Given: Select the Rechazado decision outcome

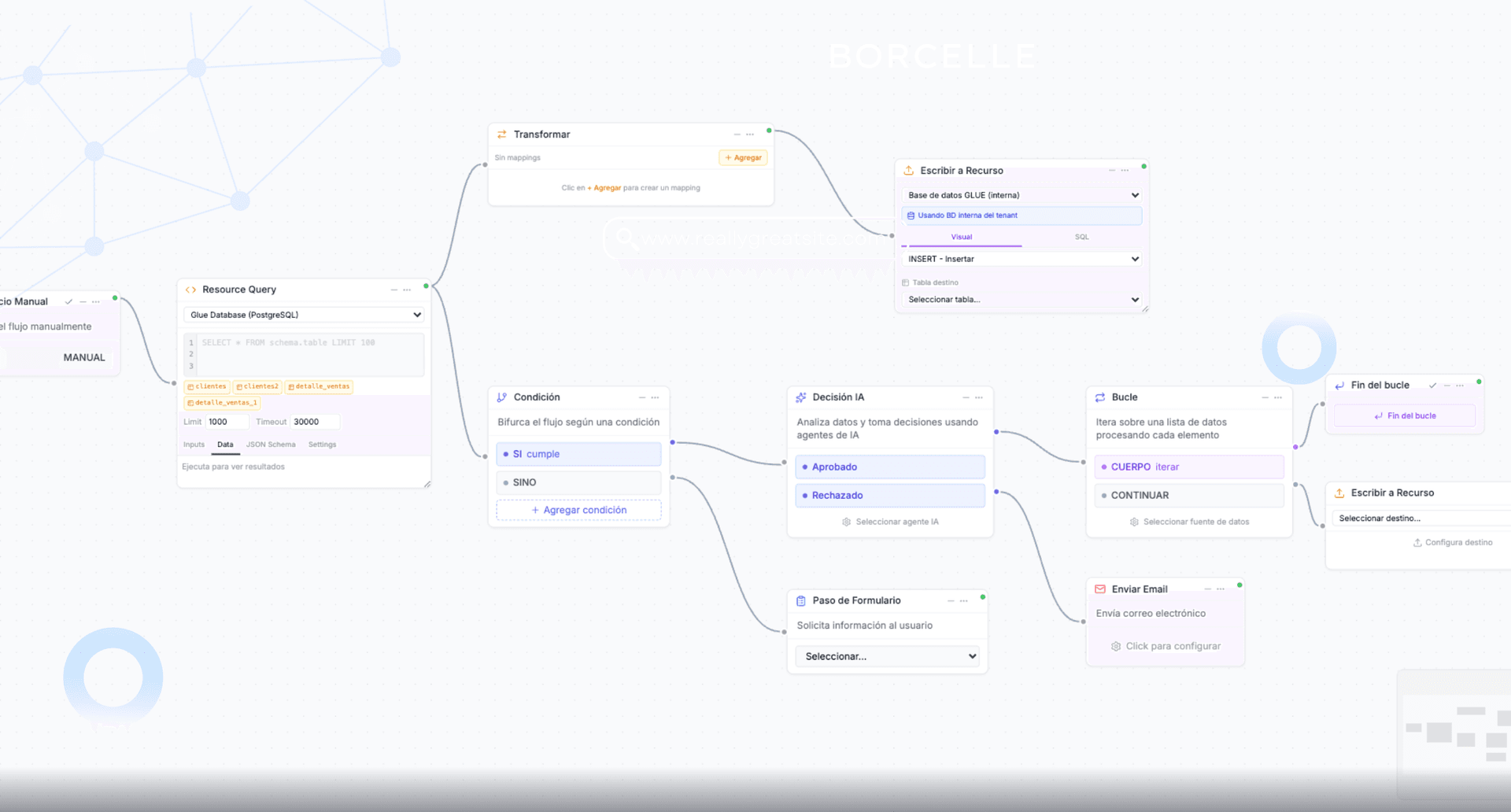Looking at the screenshot, I should click(889, 495).
